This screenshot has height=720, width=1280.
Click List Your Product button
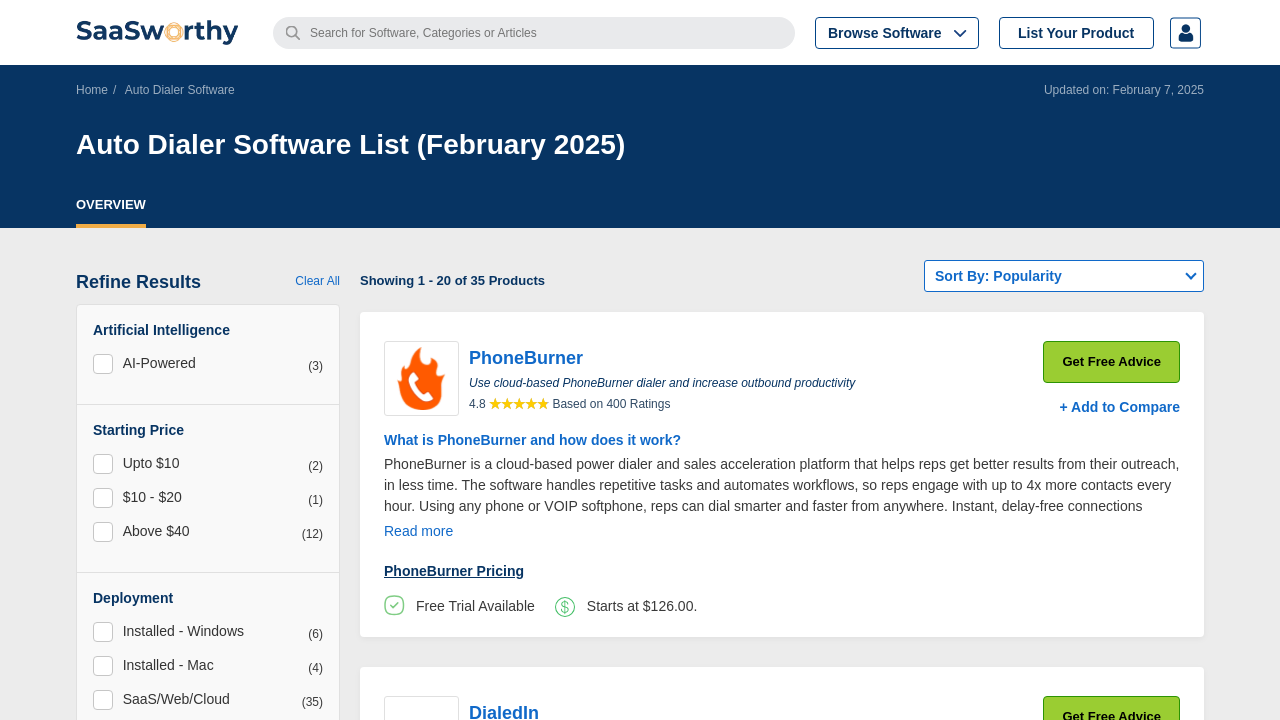[x=1076, y=33]
